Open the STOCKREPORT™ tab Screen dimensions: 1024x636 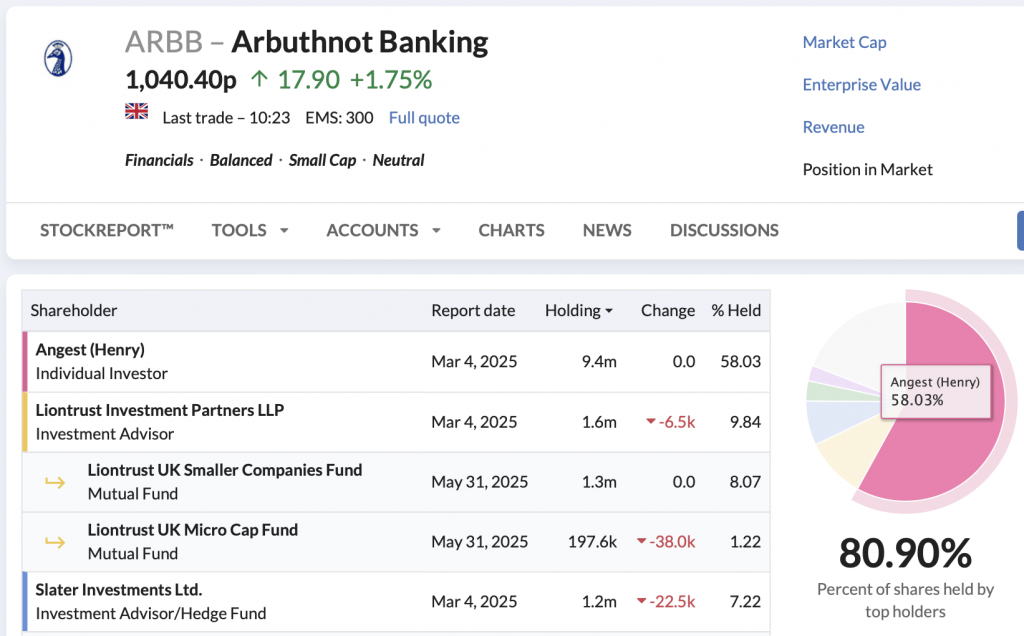click(x=107, y=230)
